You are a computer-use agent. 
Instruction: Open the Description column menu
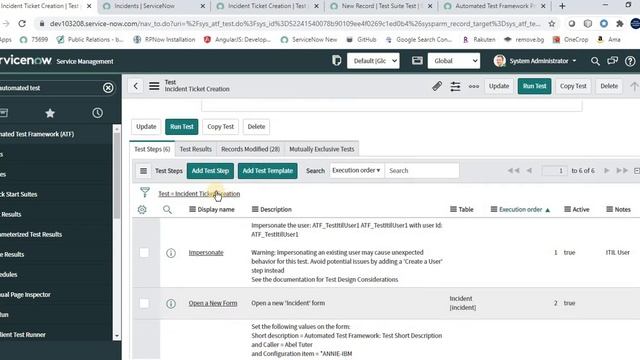coord(255,209)
